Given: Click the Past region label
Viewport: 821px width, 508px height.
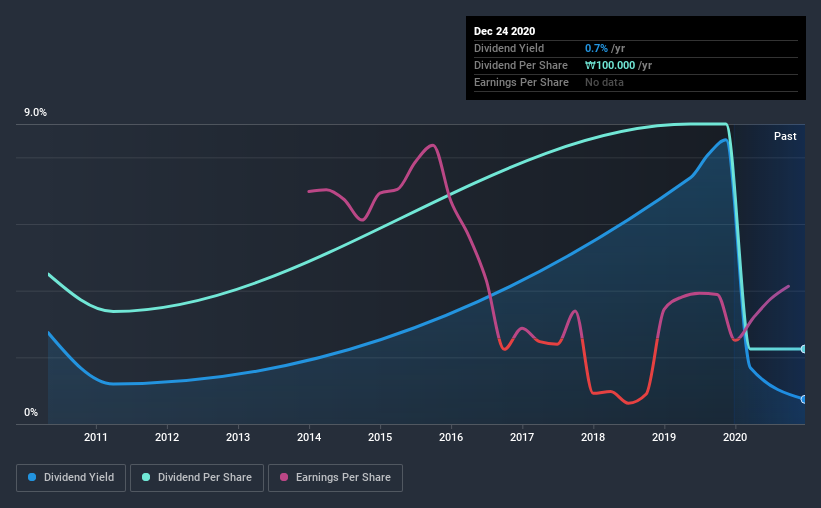Looking at the screenshot, I should point(785,136).
